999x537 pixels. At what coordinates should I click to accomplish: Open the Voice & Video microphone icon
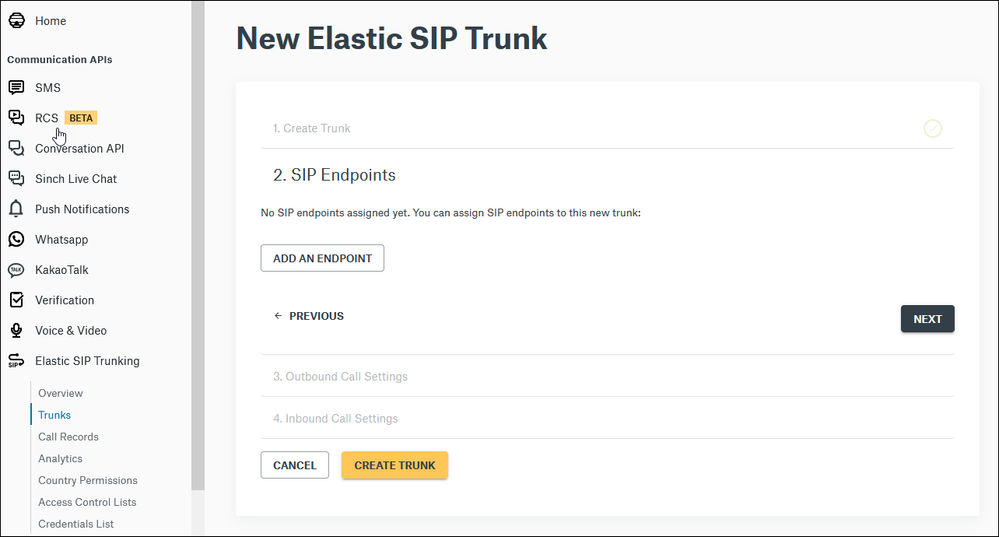point(17,331)
